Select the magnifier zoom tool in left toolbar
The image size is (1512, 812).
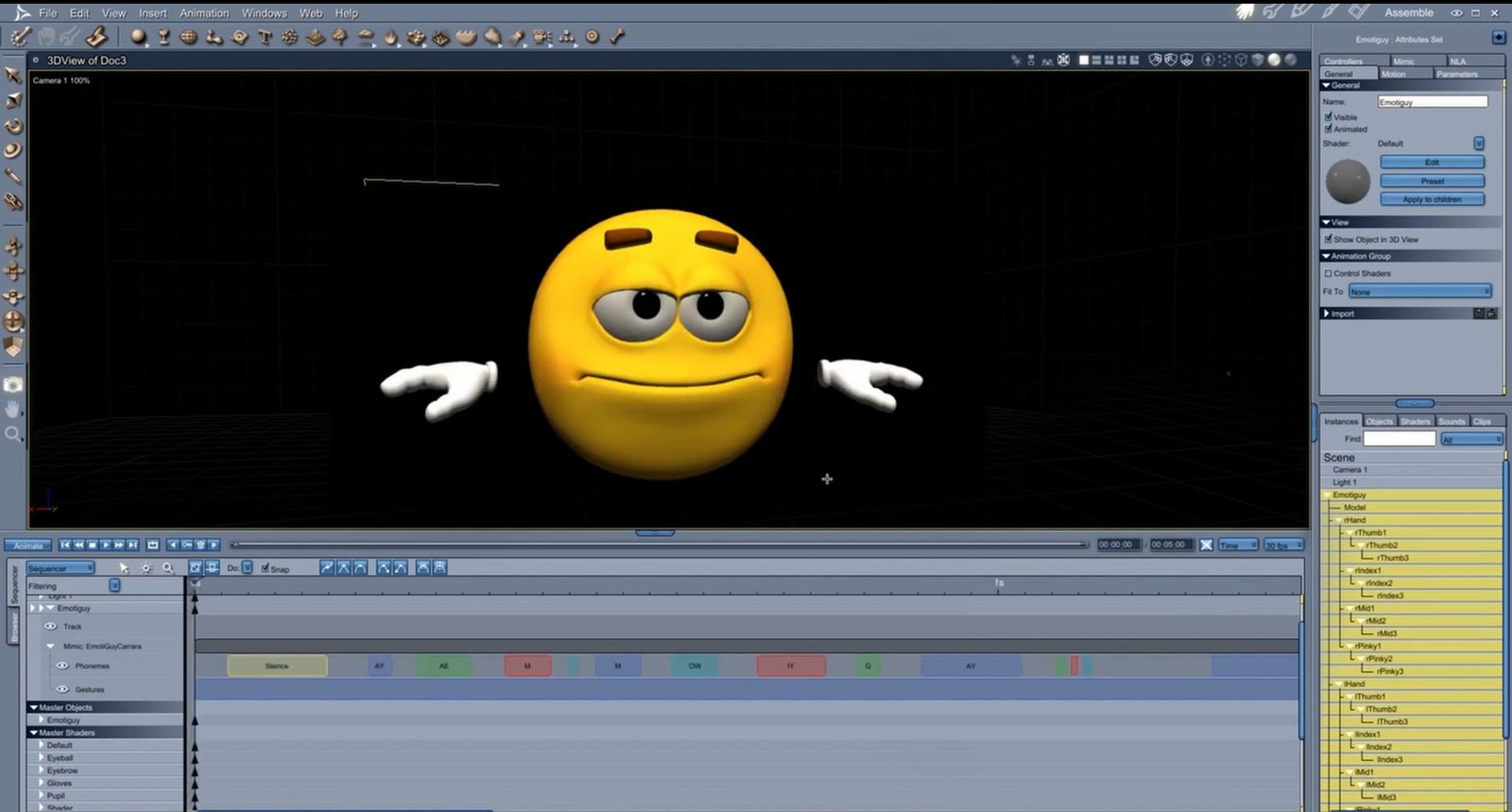[x=13, y=434]
